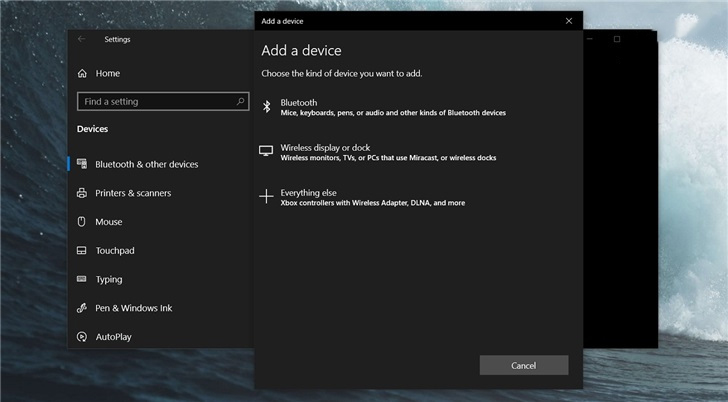
Task: Click the Bluetooth & other devices sidebar icon
Action: (x=82, y=163)
